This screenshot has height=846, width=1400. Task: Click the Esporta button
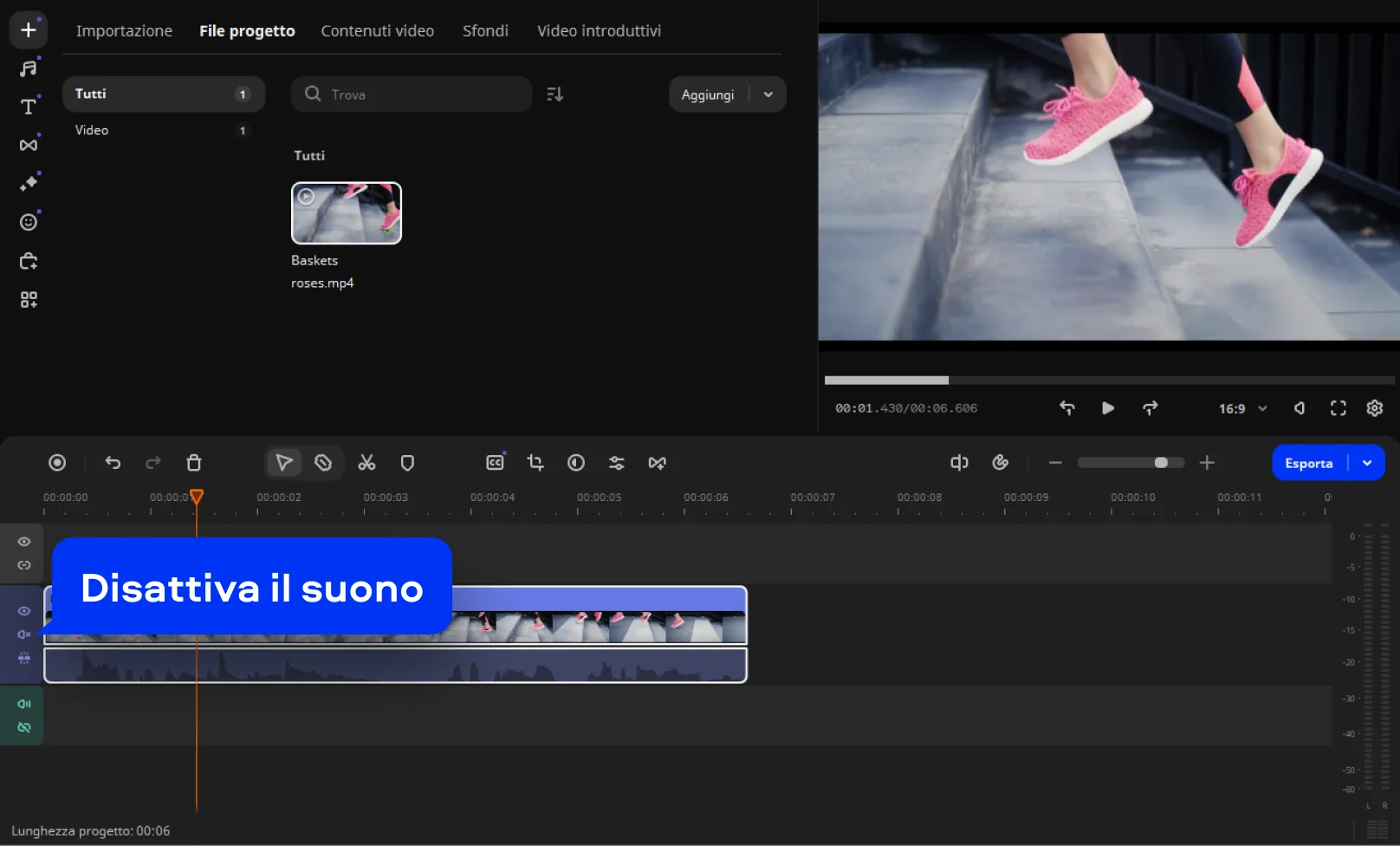[1308, 463]
